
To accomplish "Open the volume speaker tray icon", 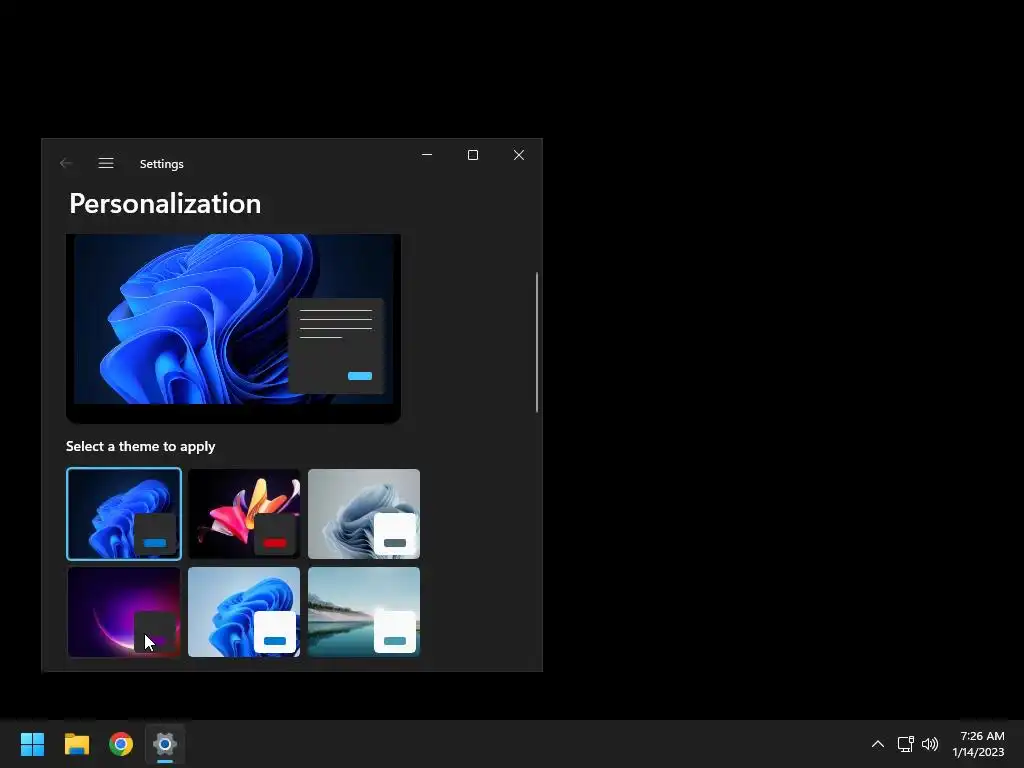I will point(930,744).
